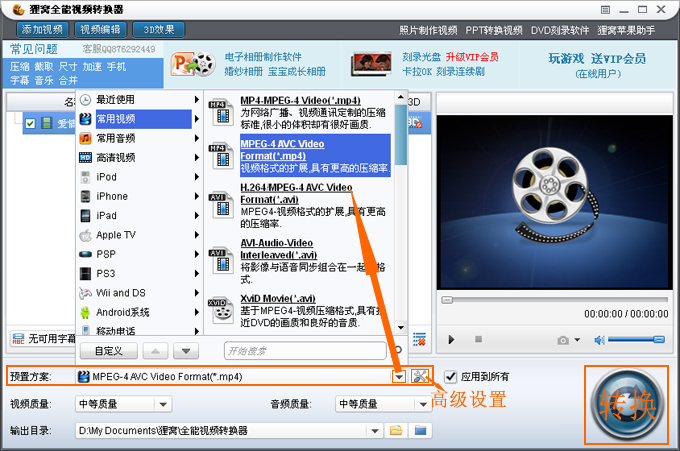
Task: Click the Apple TV icon
Action: click(x=85, y=235)
